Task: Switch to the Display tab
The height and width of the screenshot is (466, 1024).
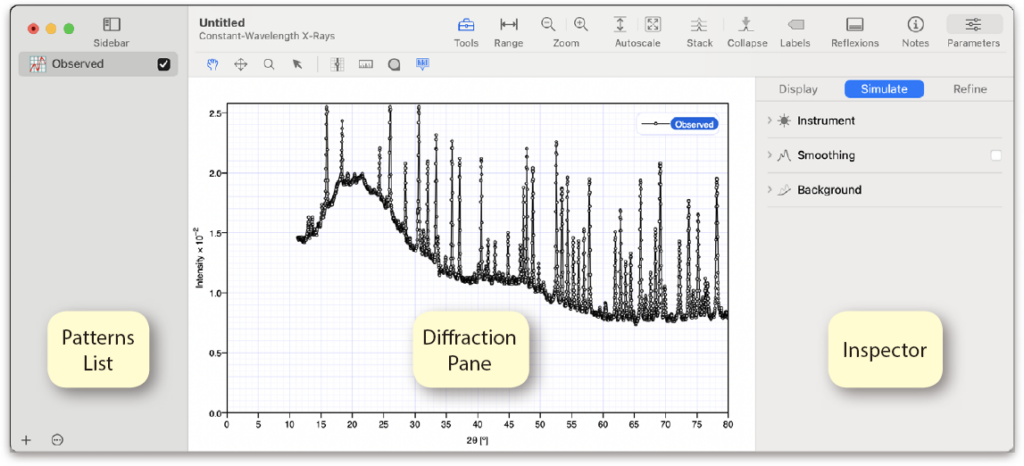Action: point(798,89)
